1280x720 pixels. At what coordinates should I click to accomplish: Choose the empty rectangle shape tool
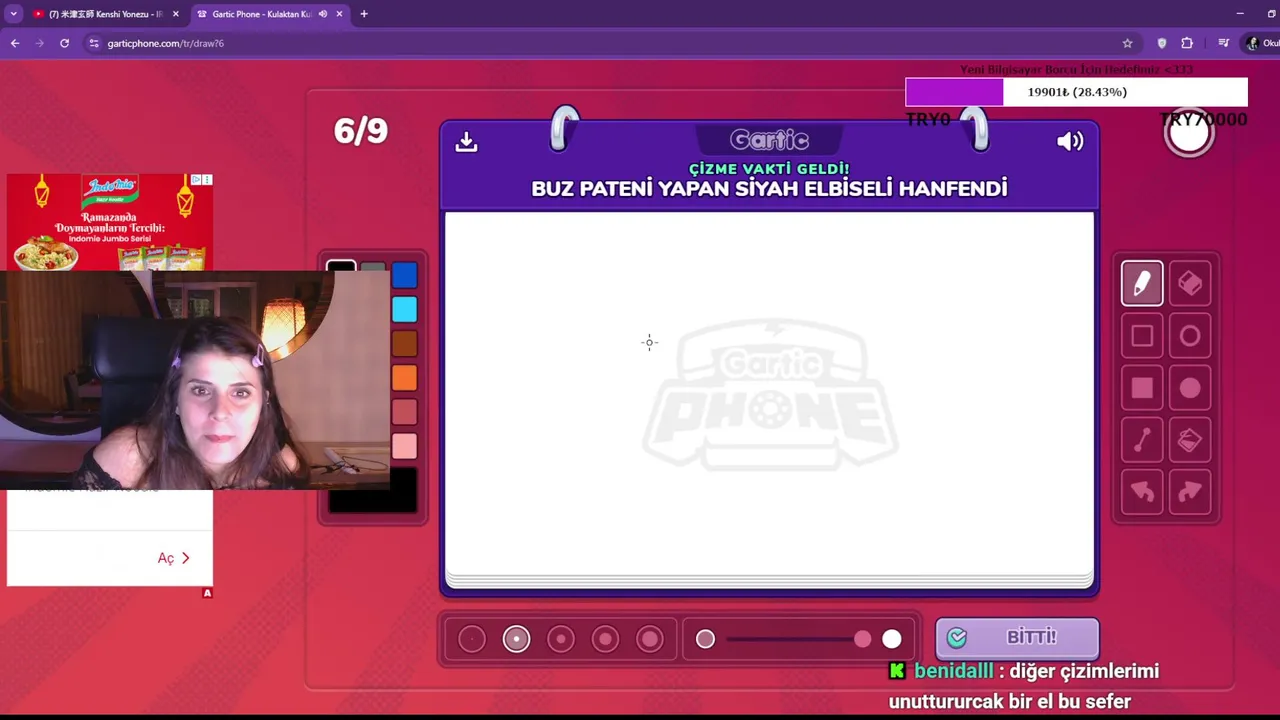(x=1142, y=336)
